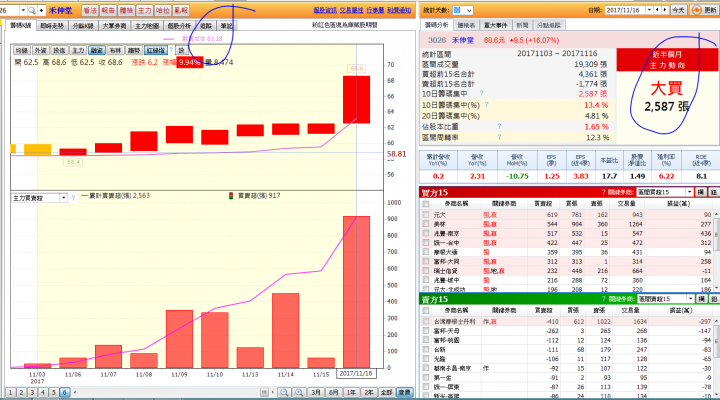The height and width of the screenshot is (400, 720).
Task: Check the 美林 broker row checkbox
Action: click(426, 224)
